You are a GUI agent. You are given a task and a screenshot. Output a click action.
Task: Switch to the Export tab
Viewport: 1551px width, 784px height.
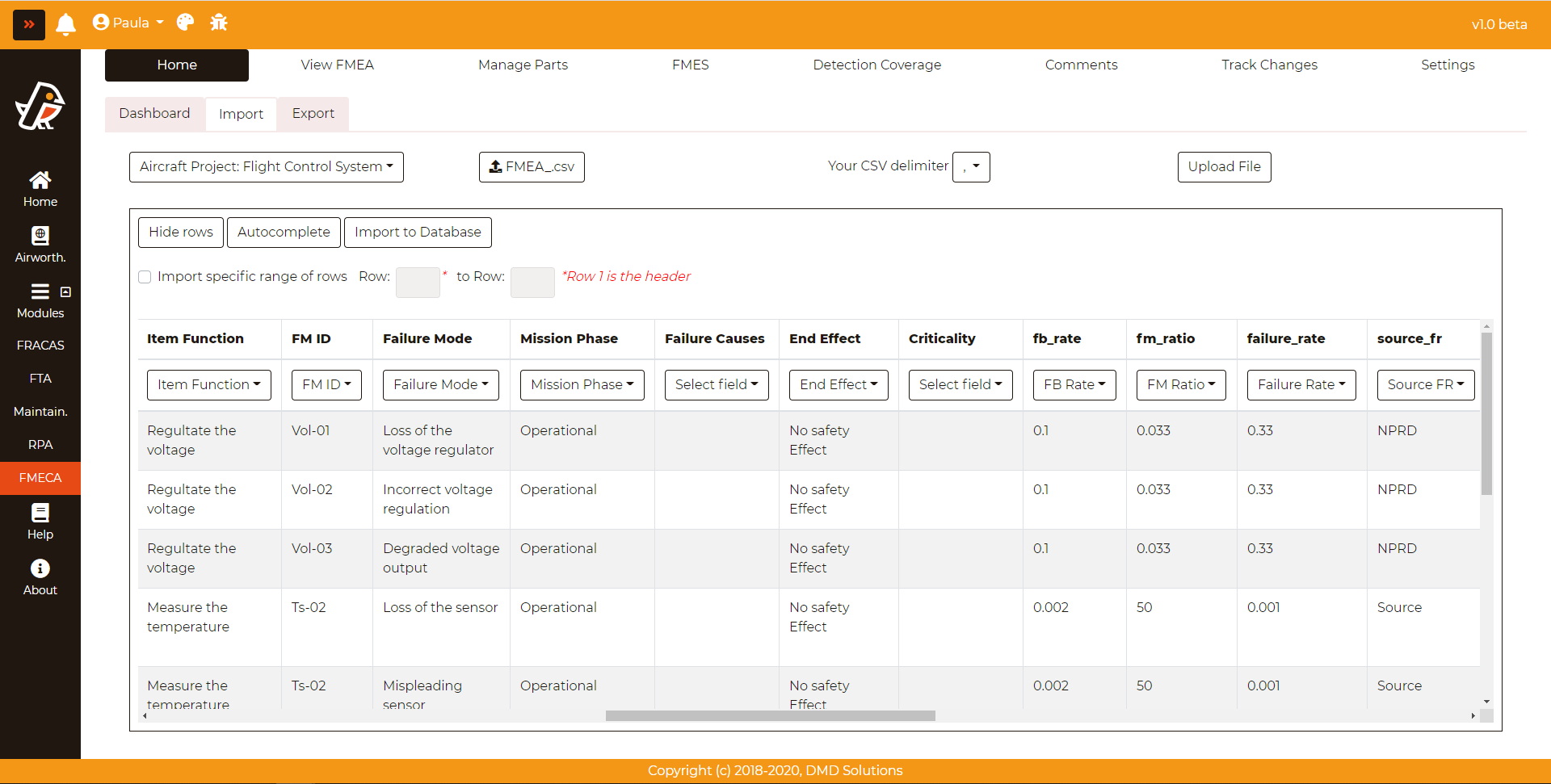313,114
